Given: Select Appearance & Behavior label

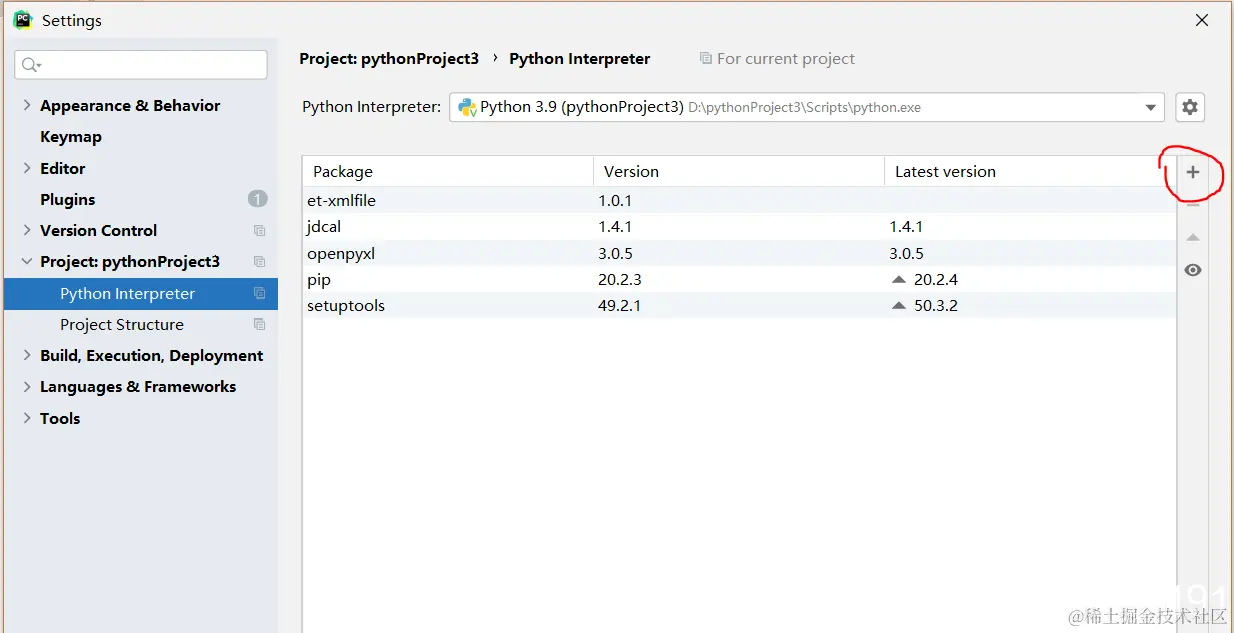Looking at the screenshot, I should click(x=130, y=105).
